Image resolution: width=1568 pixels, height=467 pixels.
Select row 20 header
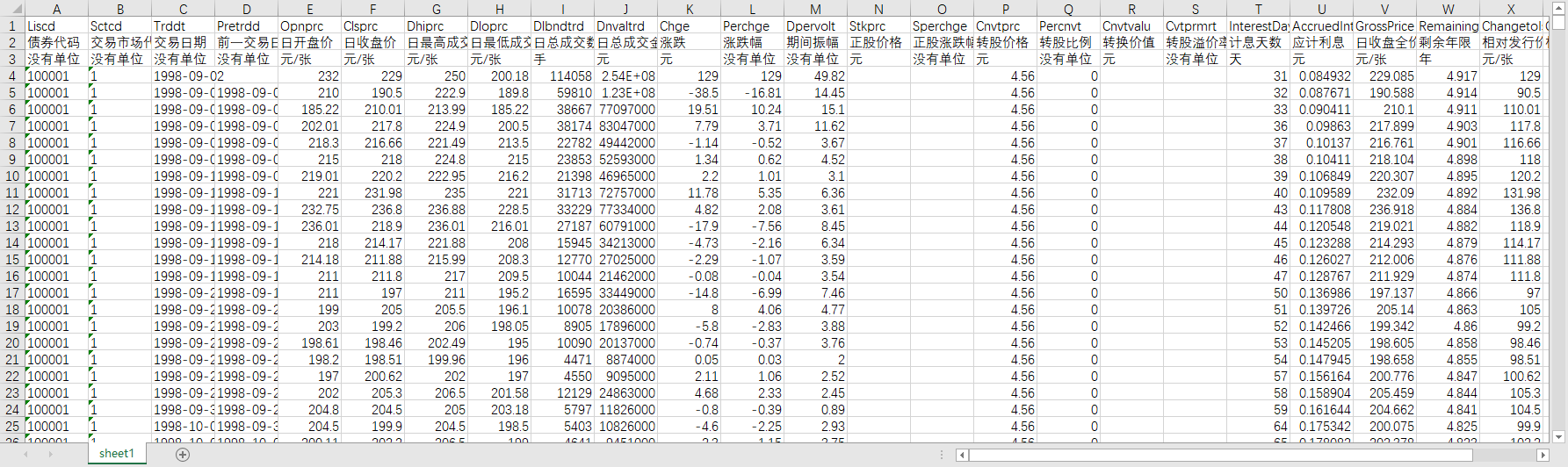[x=12, y=343]
